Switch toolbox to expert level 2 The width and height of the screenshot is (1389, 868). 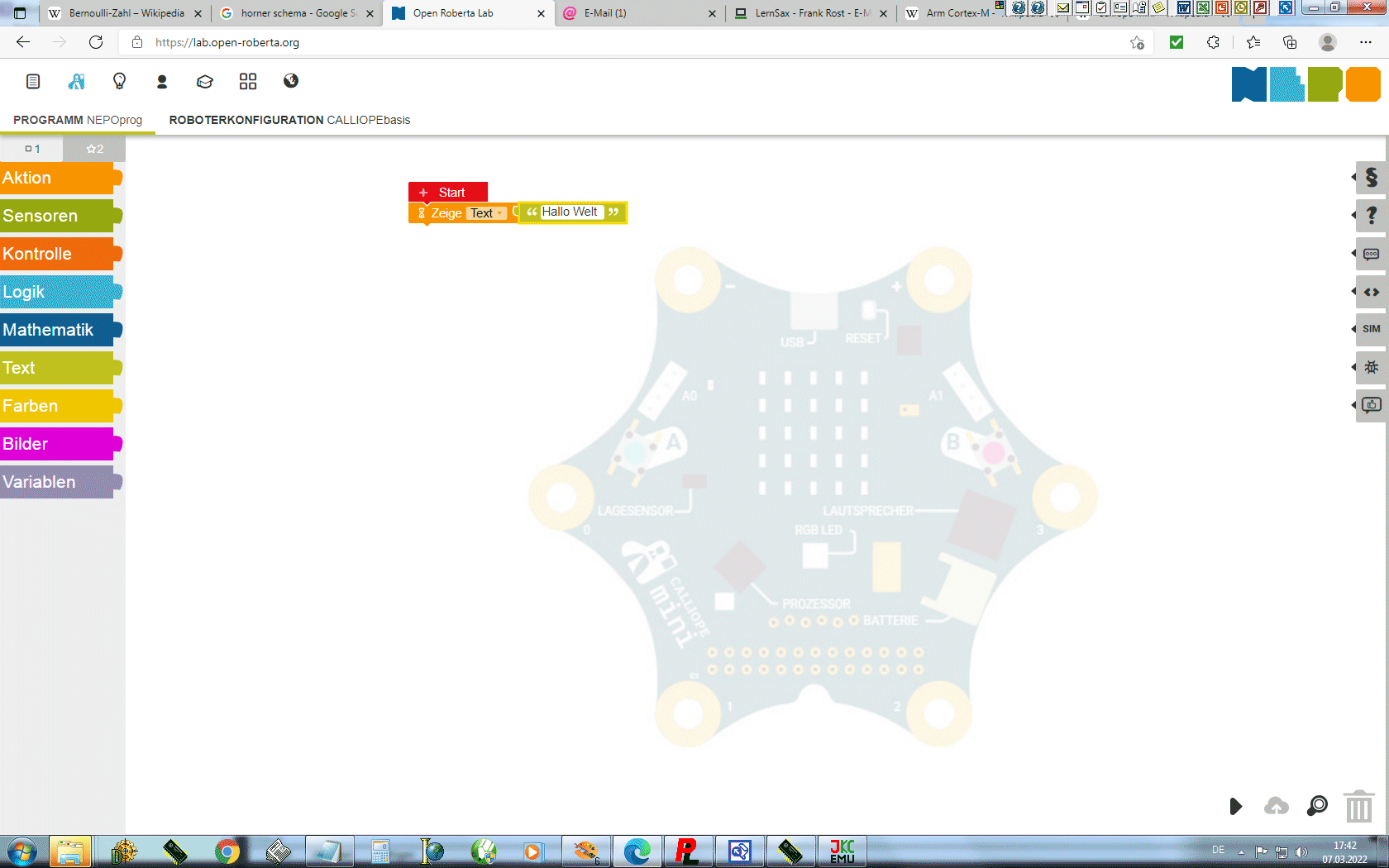tap(94, 149)
